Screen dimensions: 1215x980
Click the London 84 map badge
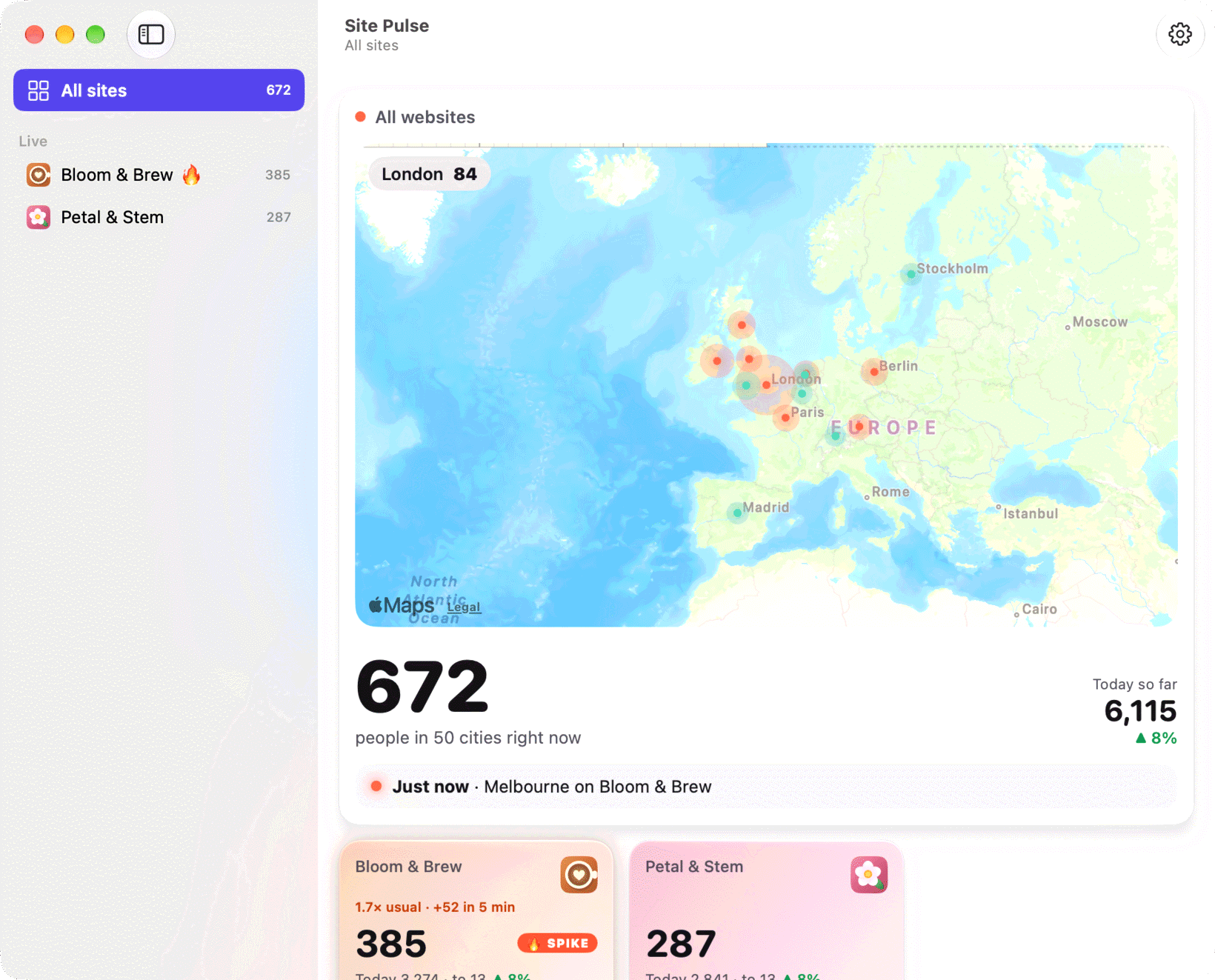(429, 174)
